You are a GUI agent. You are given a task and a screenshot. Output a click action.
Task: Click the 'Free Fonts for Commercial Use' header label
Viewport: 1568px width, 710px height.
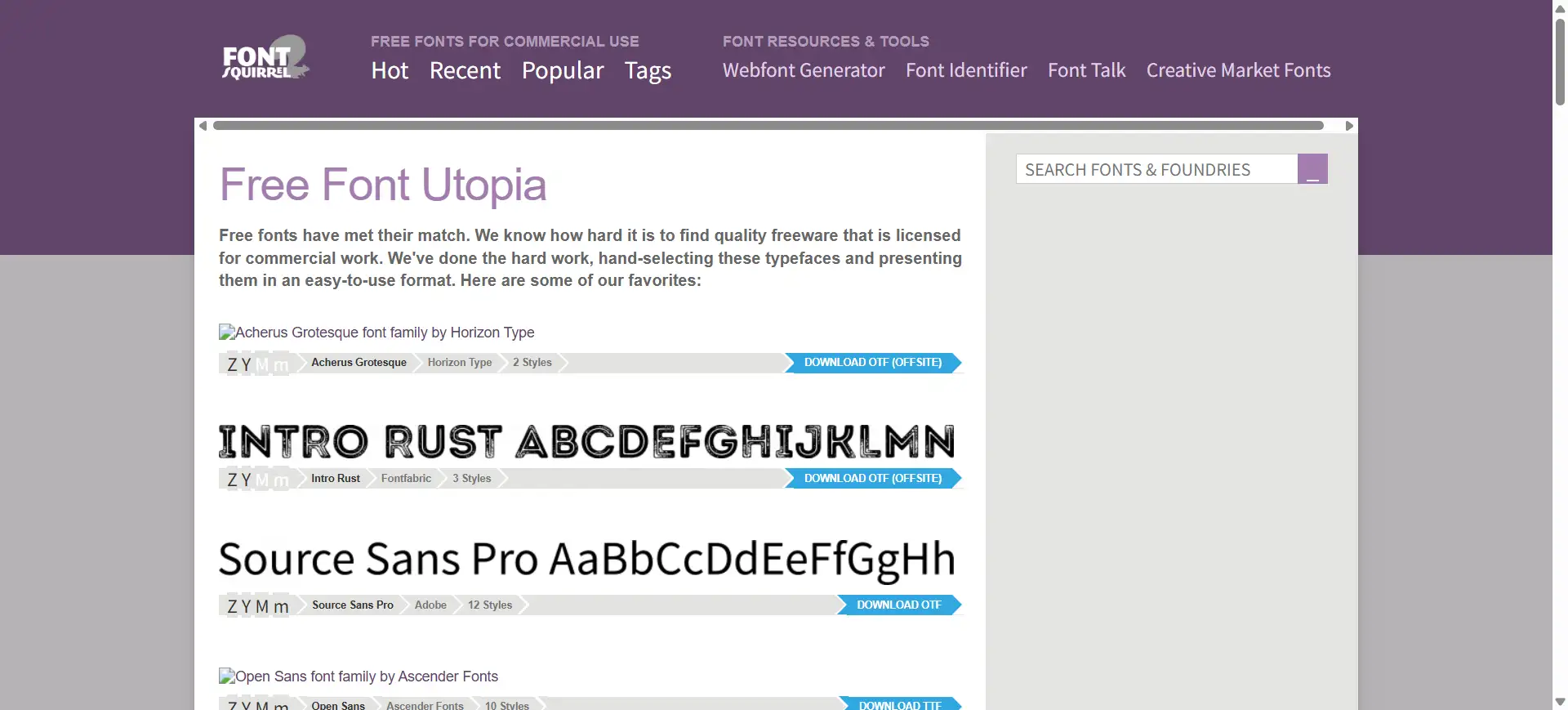[505, 41]
